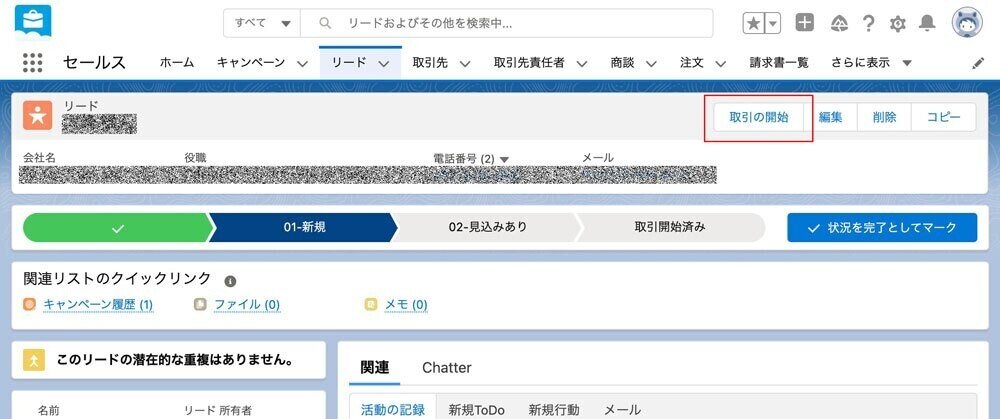Screen dimensions: 1000x419
Task: Click the orange lead star icon
Action: pos(38,115)
